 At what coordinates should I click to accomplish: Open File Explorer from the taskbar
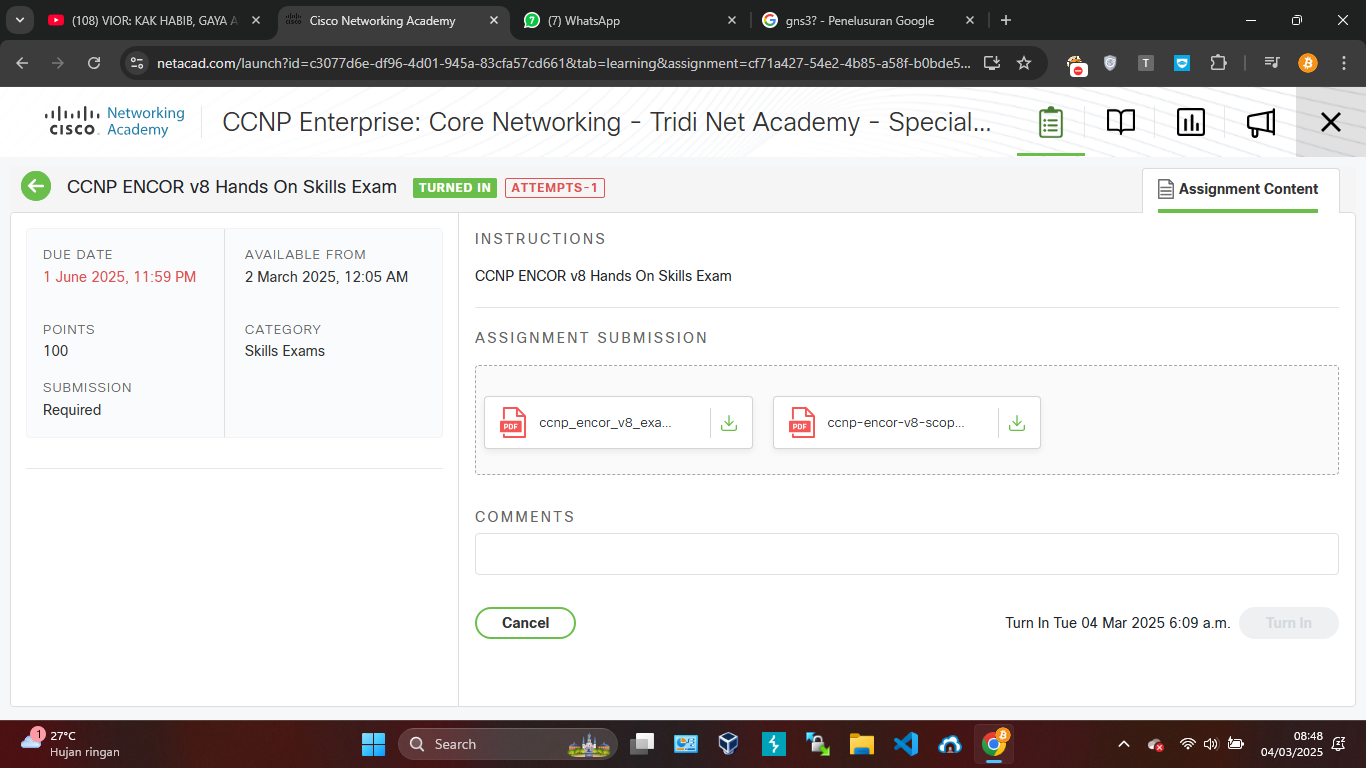861,744
